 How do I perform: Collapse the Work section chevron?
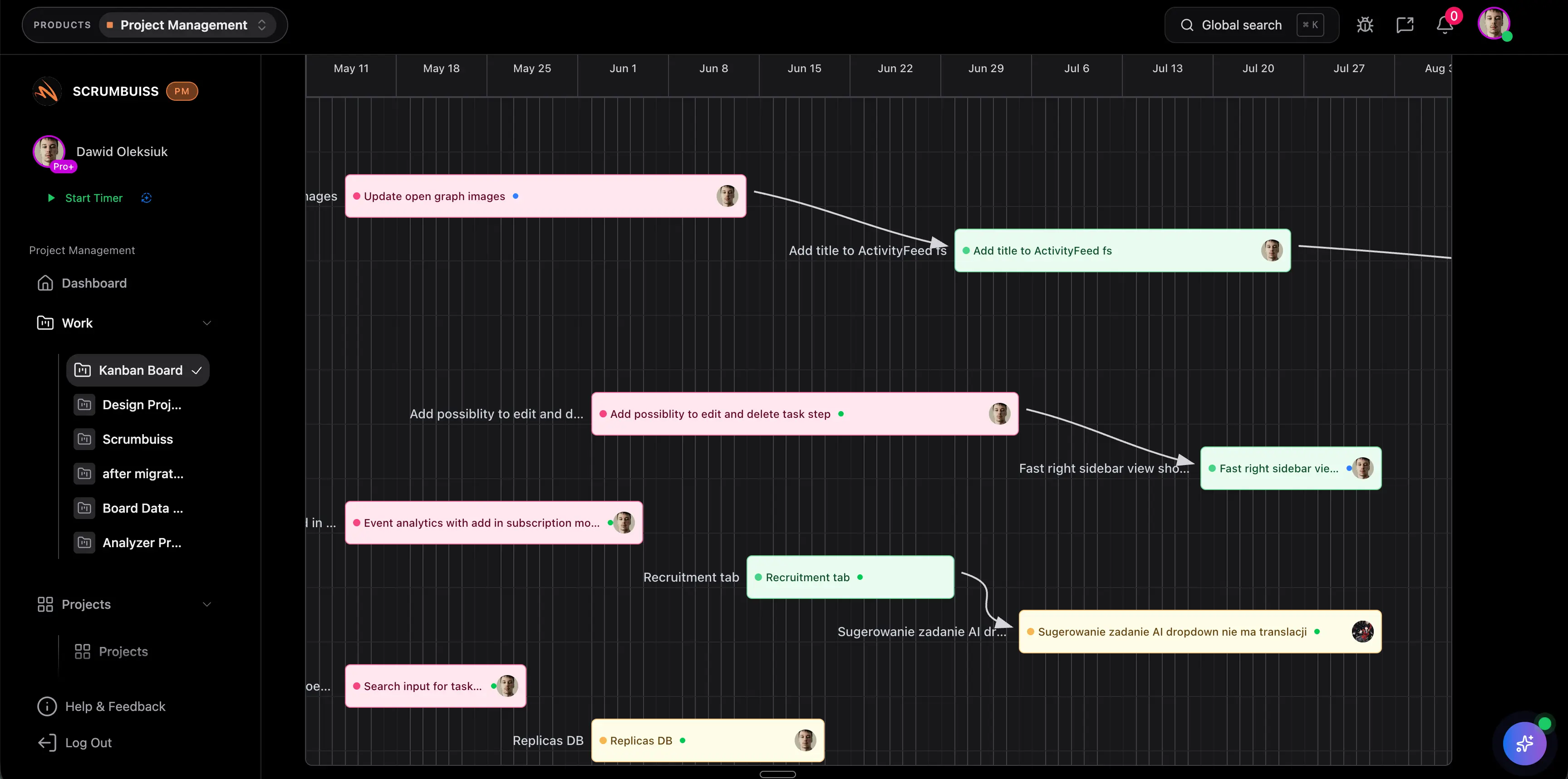207,323
